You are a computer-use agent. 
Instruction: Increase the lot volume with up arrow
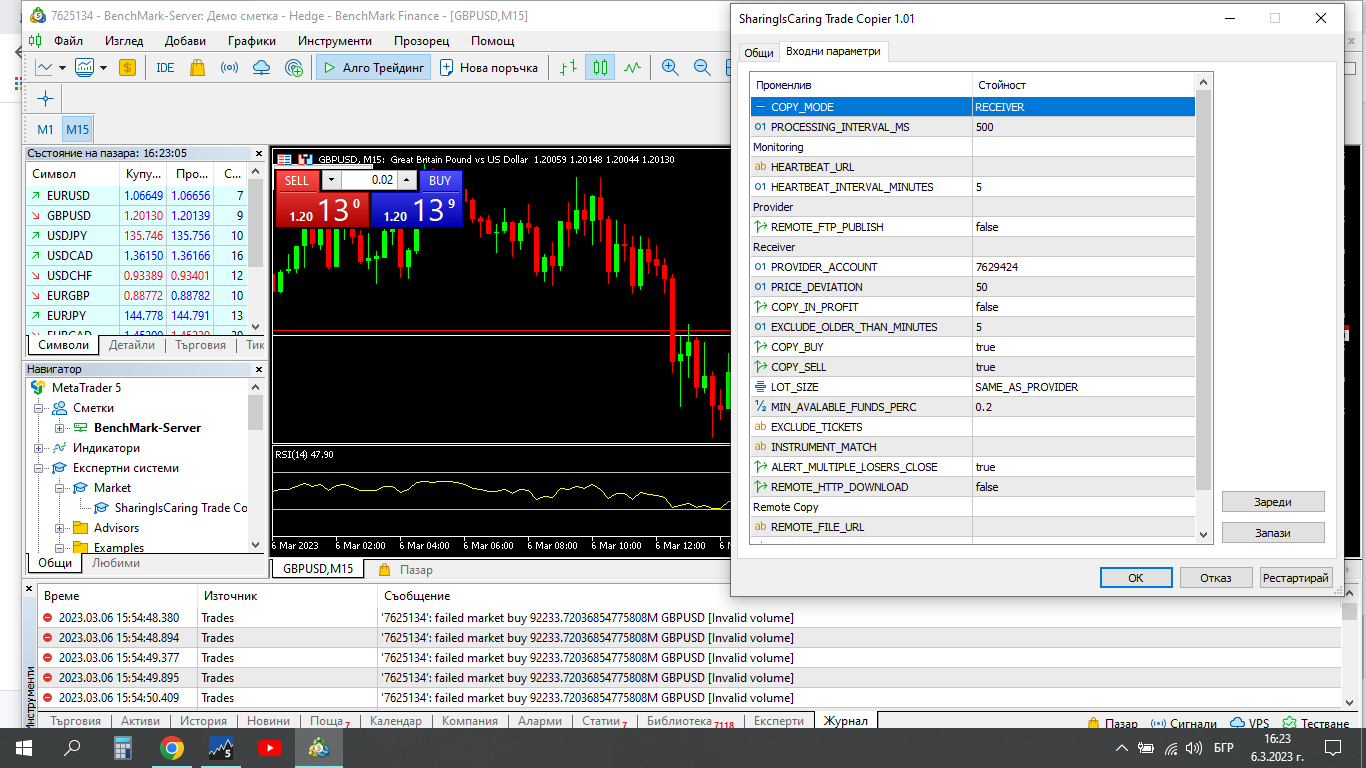pos(407,181)
